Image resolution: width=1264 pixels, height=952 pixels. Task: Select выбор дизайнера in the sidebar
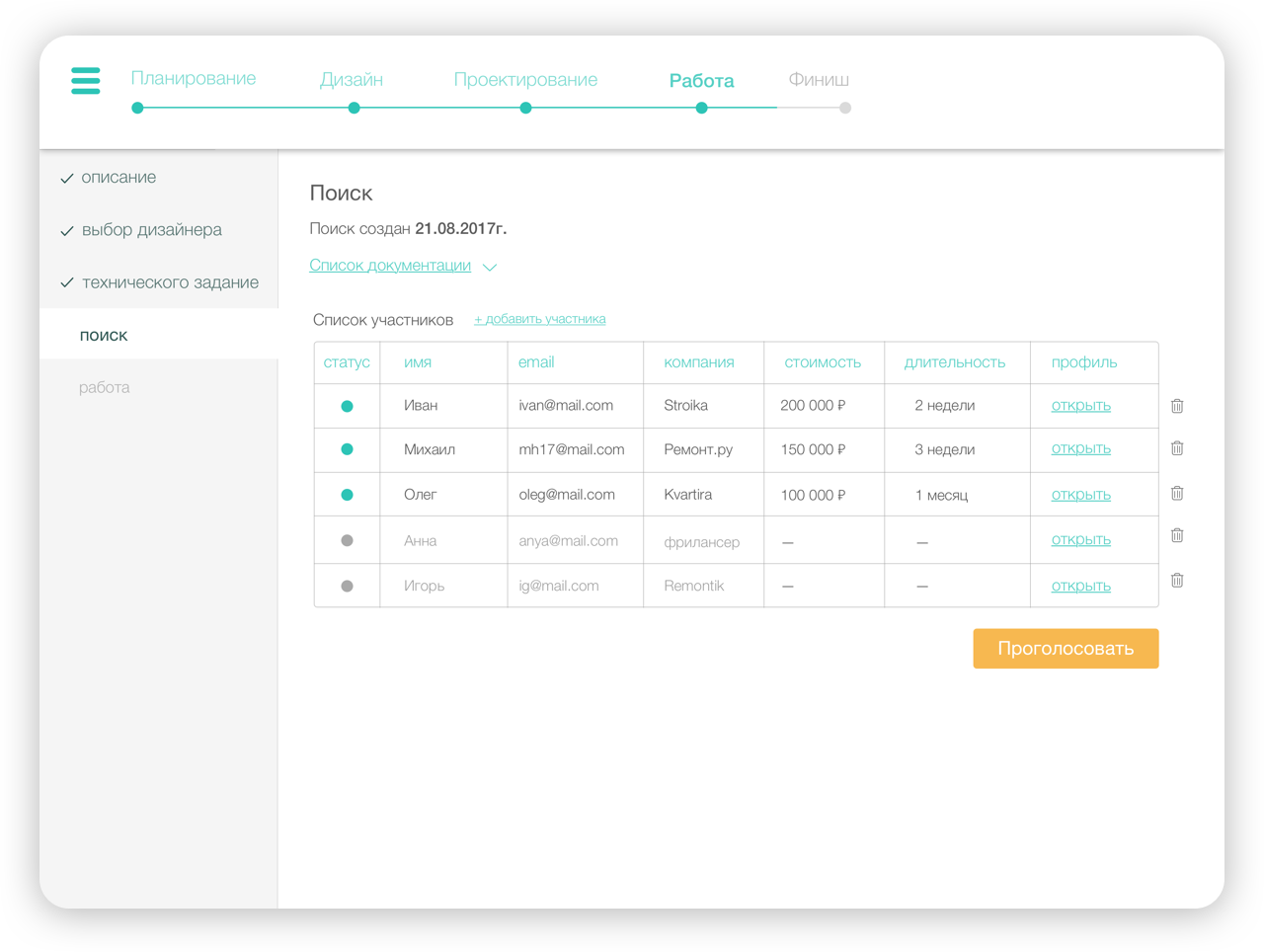152,230
